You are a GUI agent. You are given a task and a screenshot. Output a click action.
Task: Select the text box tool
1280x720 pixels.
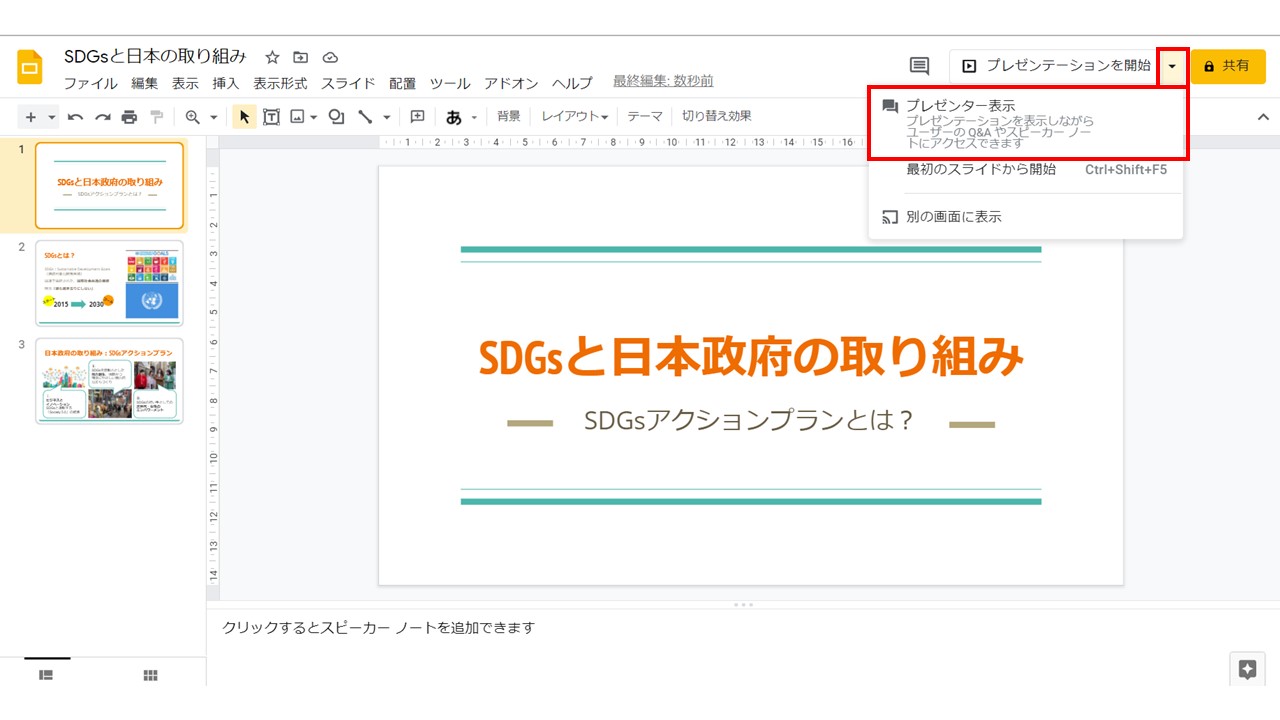(271, 117)
